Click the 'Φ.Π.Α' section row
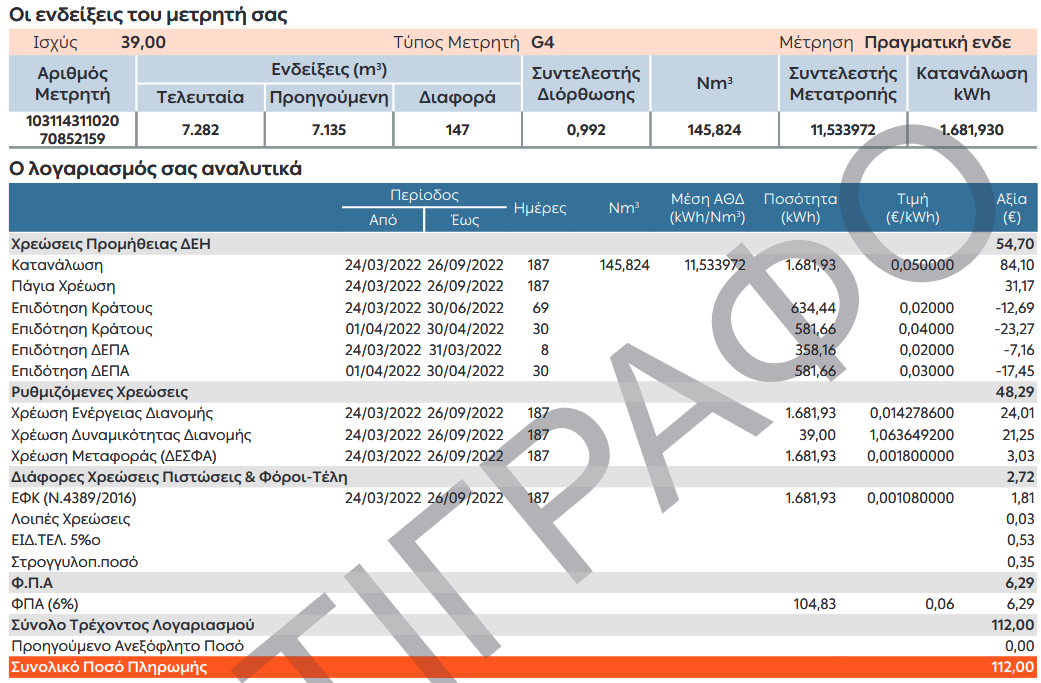1041x683 pixels. click(x=523, y=583)
